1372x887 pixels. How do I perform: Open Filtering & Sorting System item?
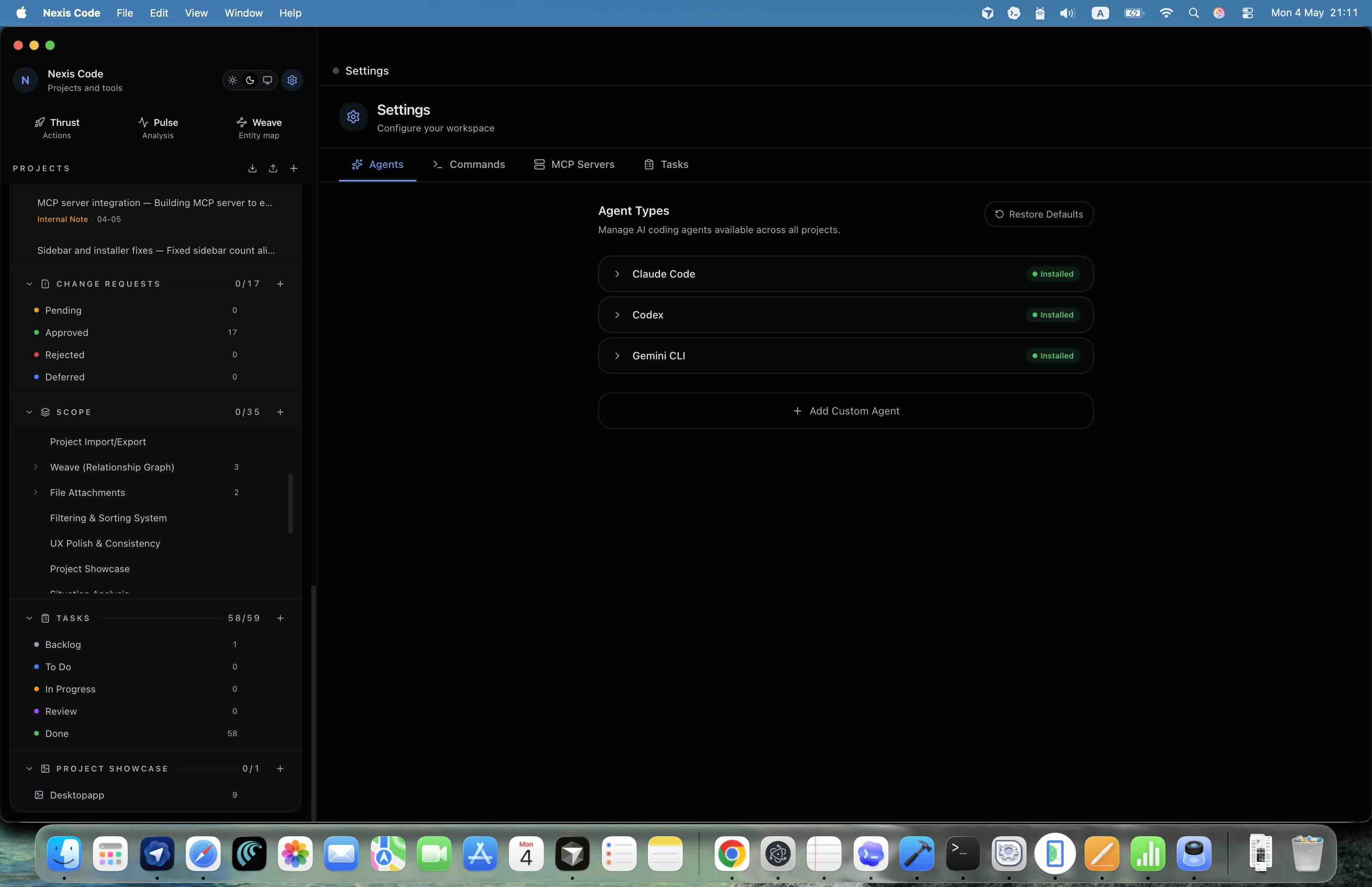tap(108, 518)
